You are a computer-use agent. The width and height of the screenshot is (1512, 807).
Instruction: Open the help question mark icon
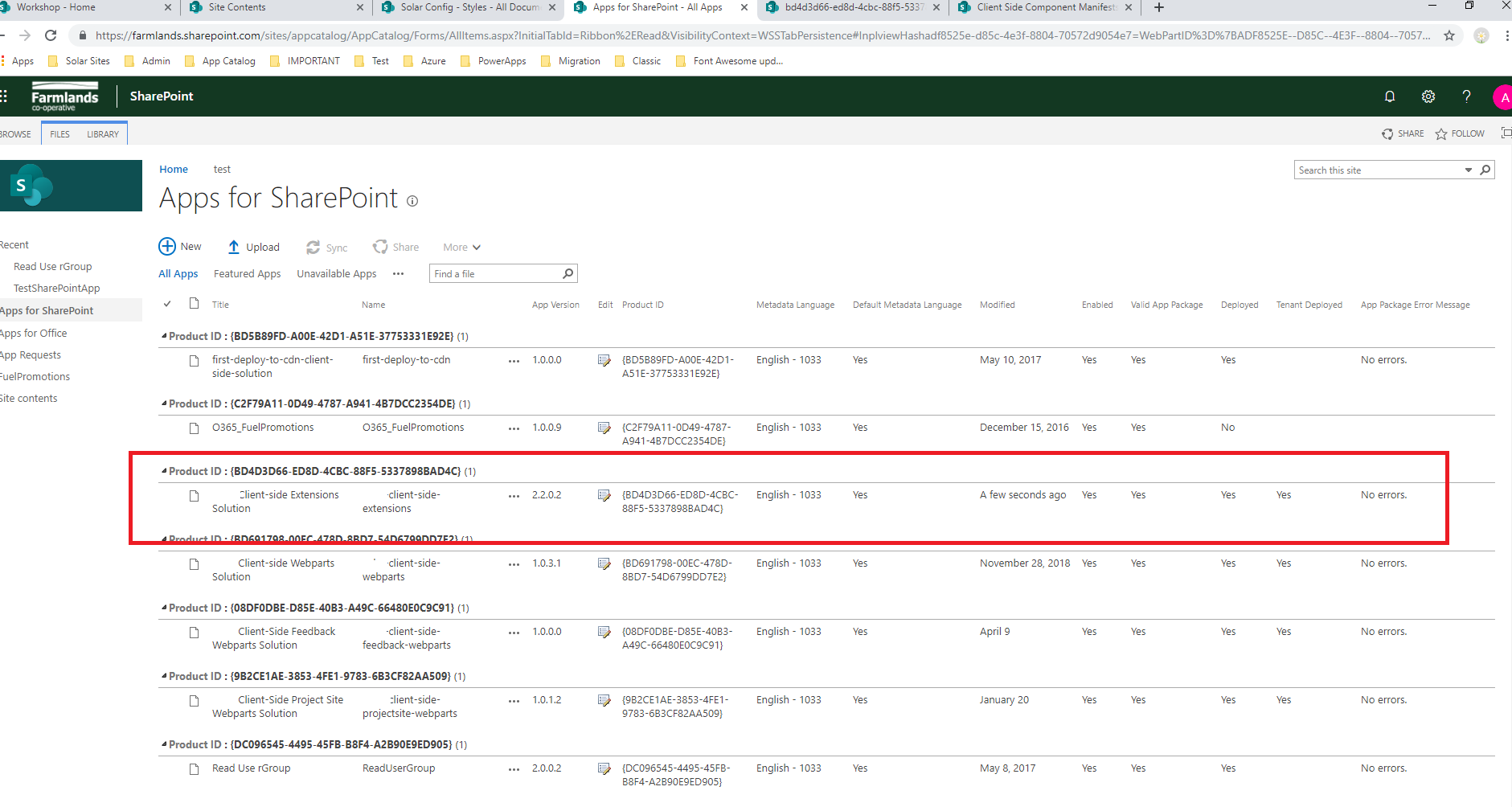(1467, 96)
